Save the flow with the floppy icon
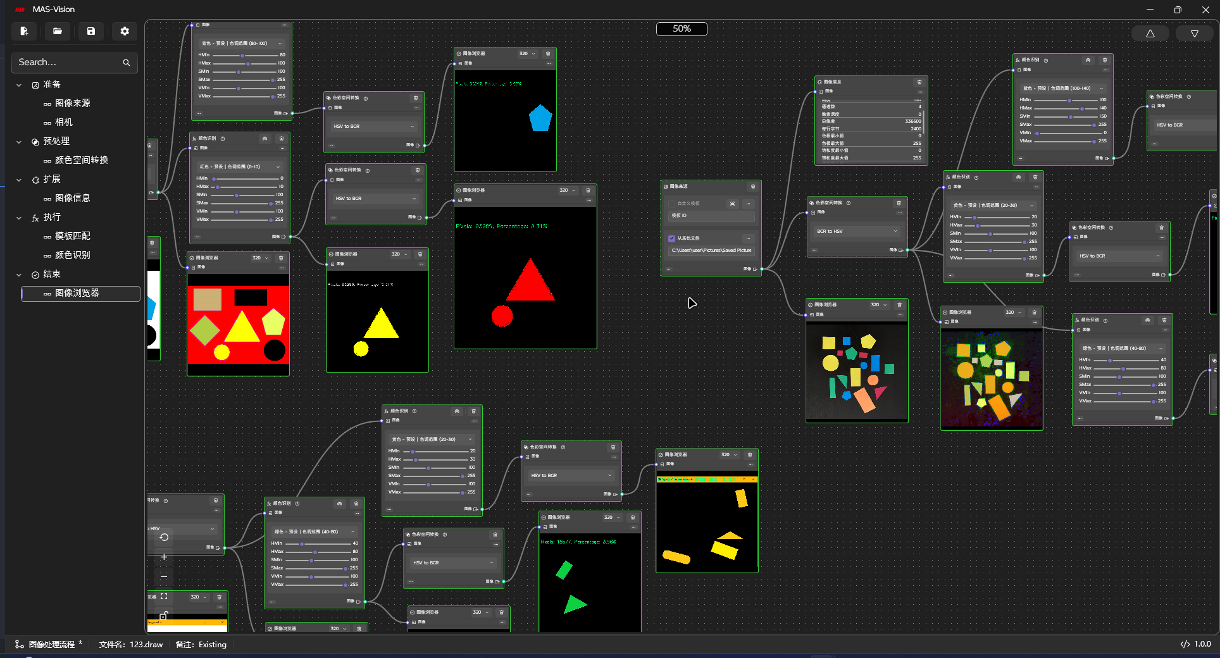This screenshot has height=658, width=1220. click(91, 31)
